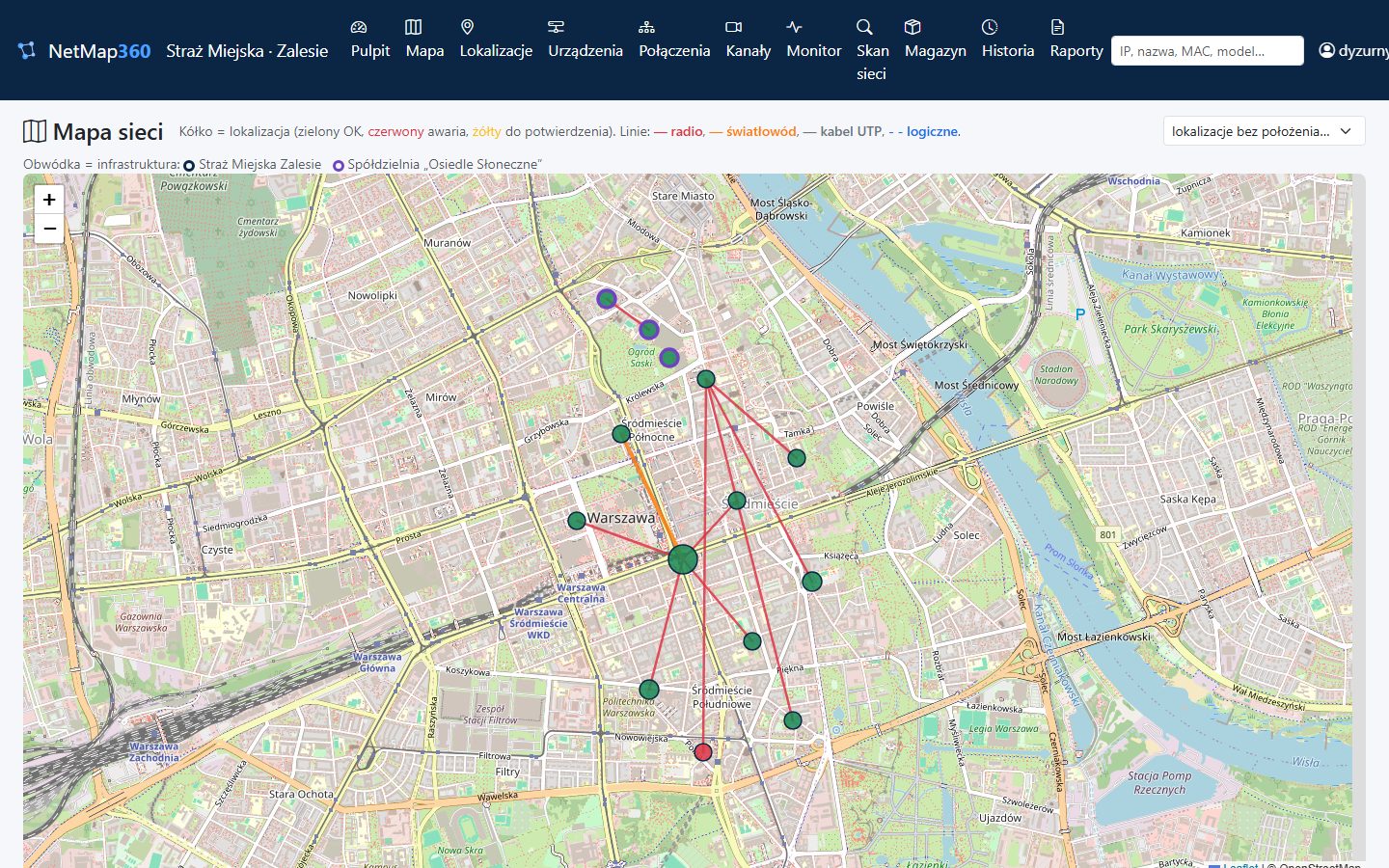Click the green node near Piękna street

coord(752,641)
